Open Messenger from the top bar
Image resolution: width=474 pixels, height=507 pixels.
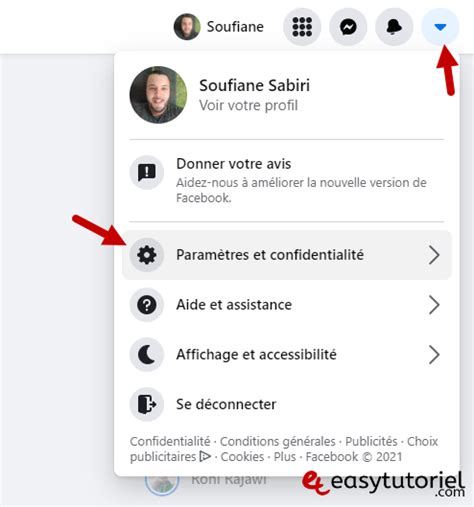(348, 27)
